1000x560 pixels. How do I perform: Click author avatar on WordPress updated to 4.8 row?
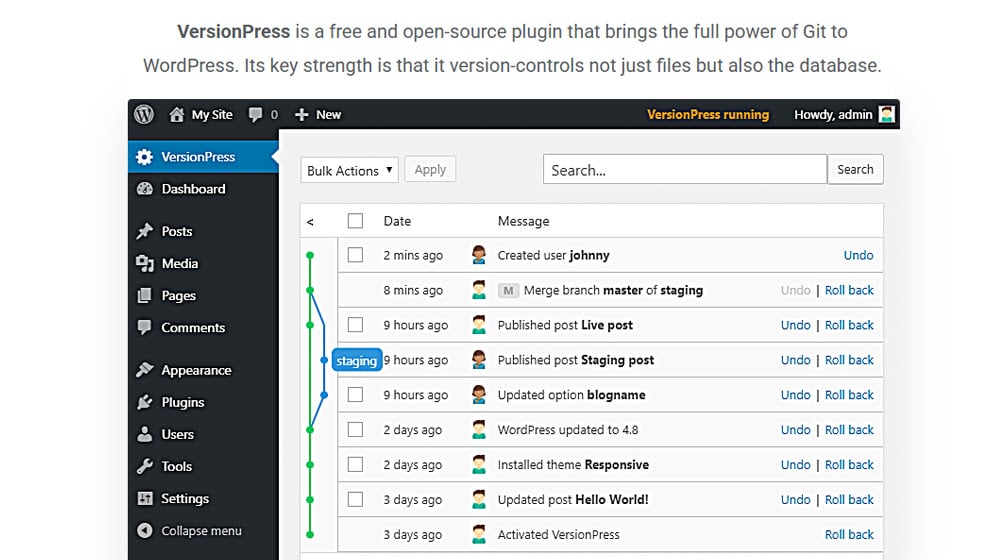click(x=479, y=430)
